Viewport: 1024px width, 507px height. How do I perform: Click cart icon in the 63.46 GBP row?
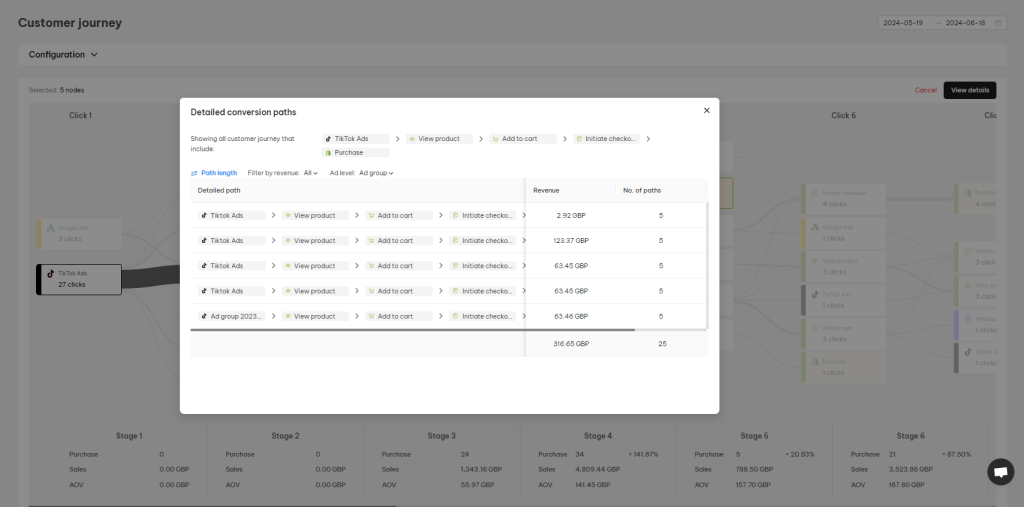(372, 316)
